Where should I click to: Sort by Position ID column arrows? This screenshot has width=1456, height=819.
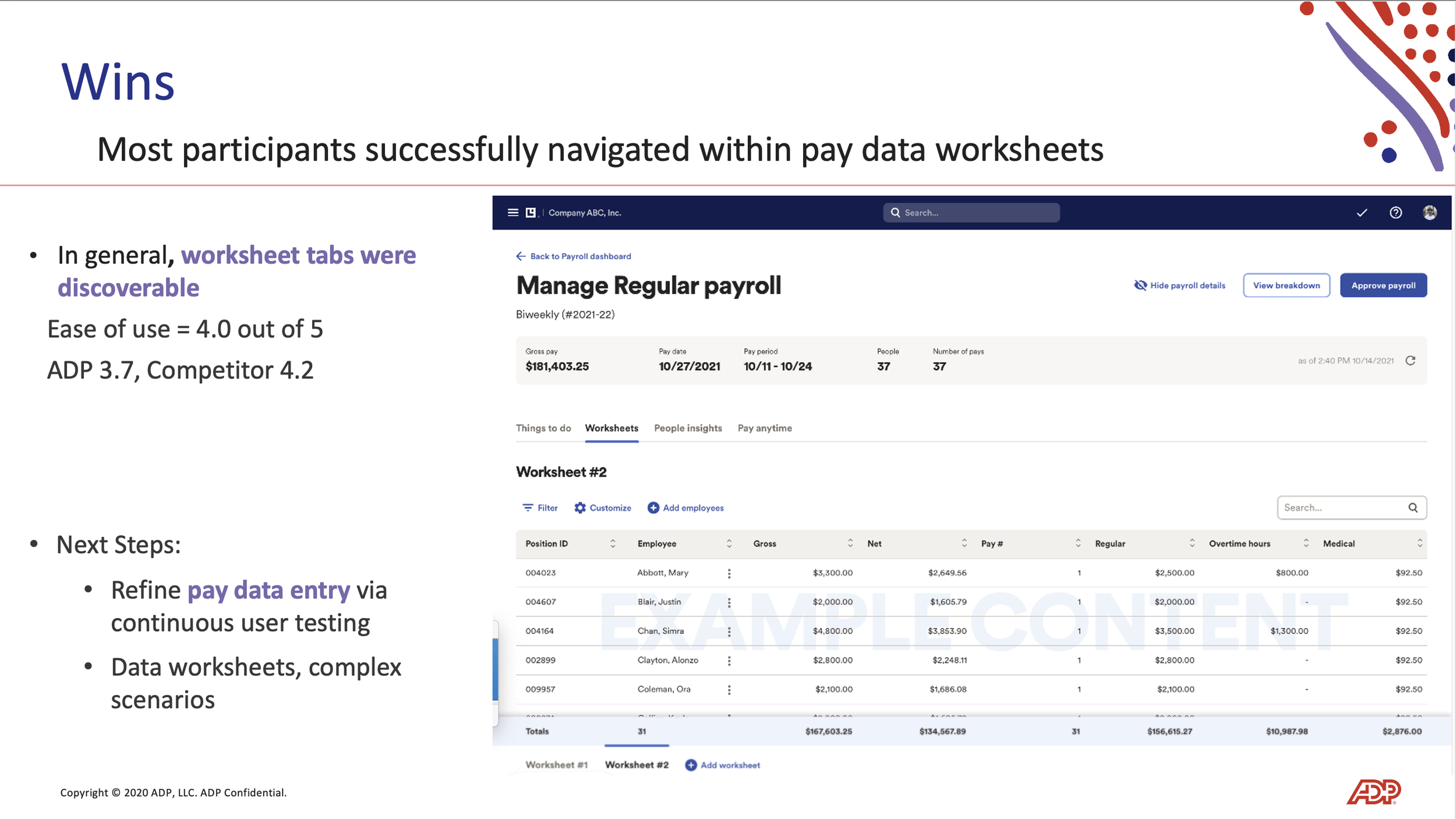point(613,543)
